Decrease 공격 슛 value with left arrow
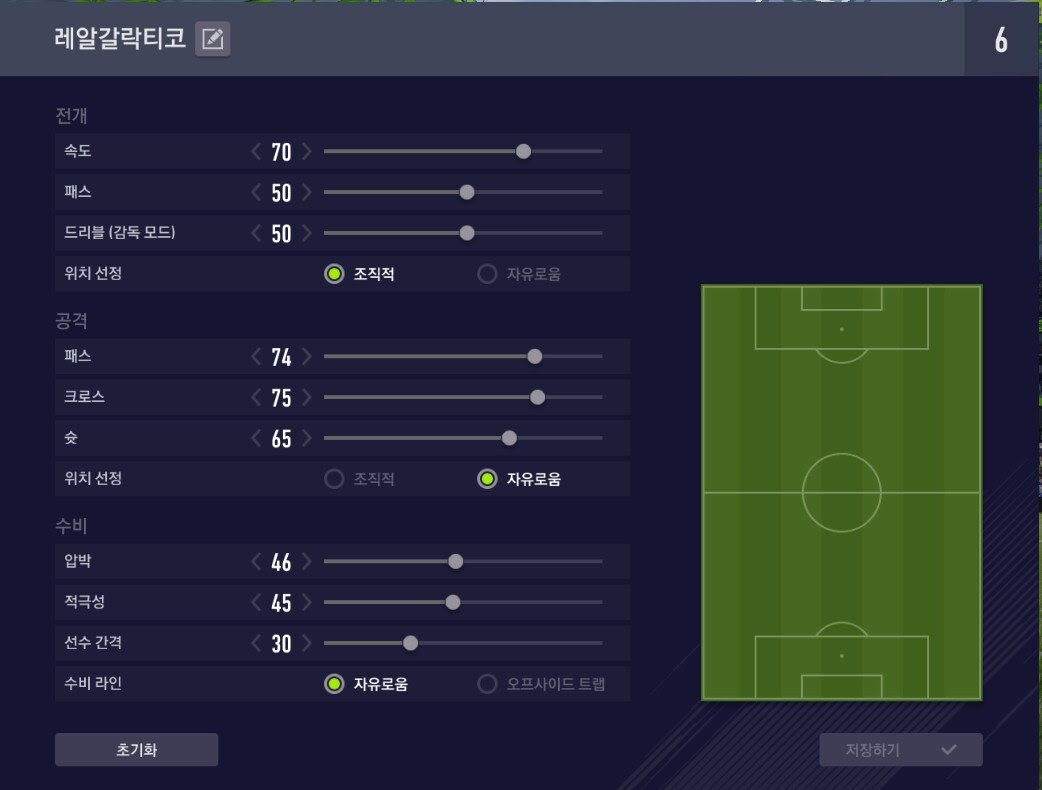1042x790 pixels. pos(256,438)
